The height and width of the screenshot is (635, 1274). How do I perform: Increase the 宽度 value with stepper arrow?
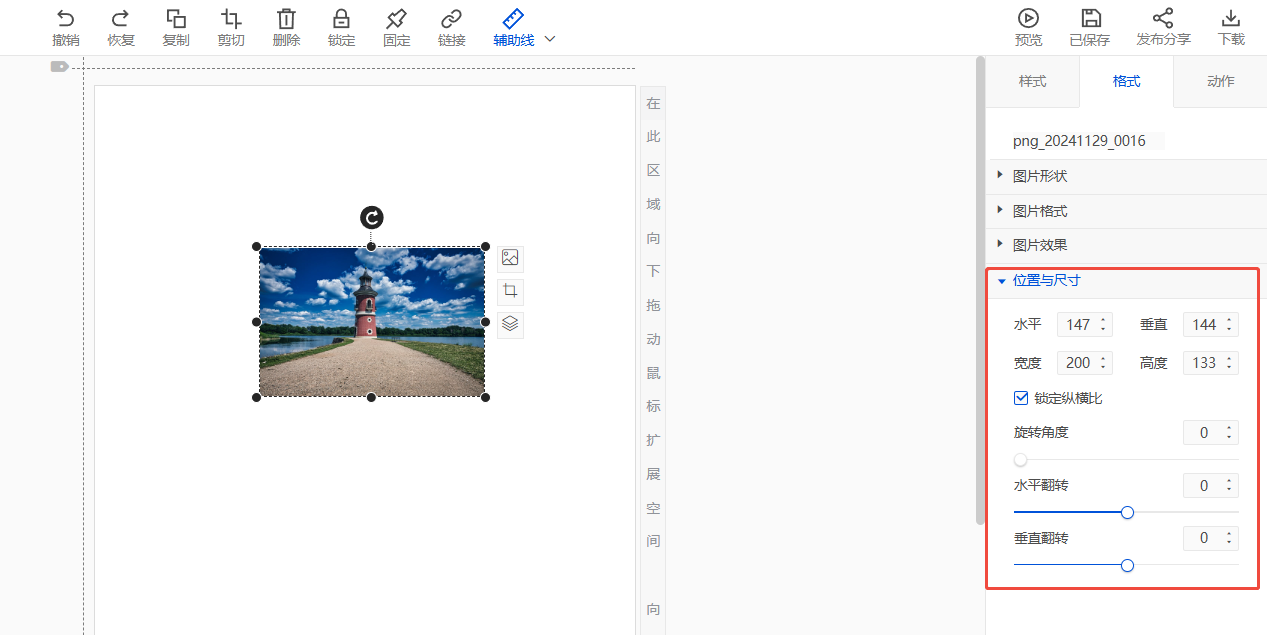(x=1103, y=357)
